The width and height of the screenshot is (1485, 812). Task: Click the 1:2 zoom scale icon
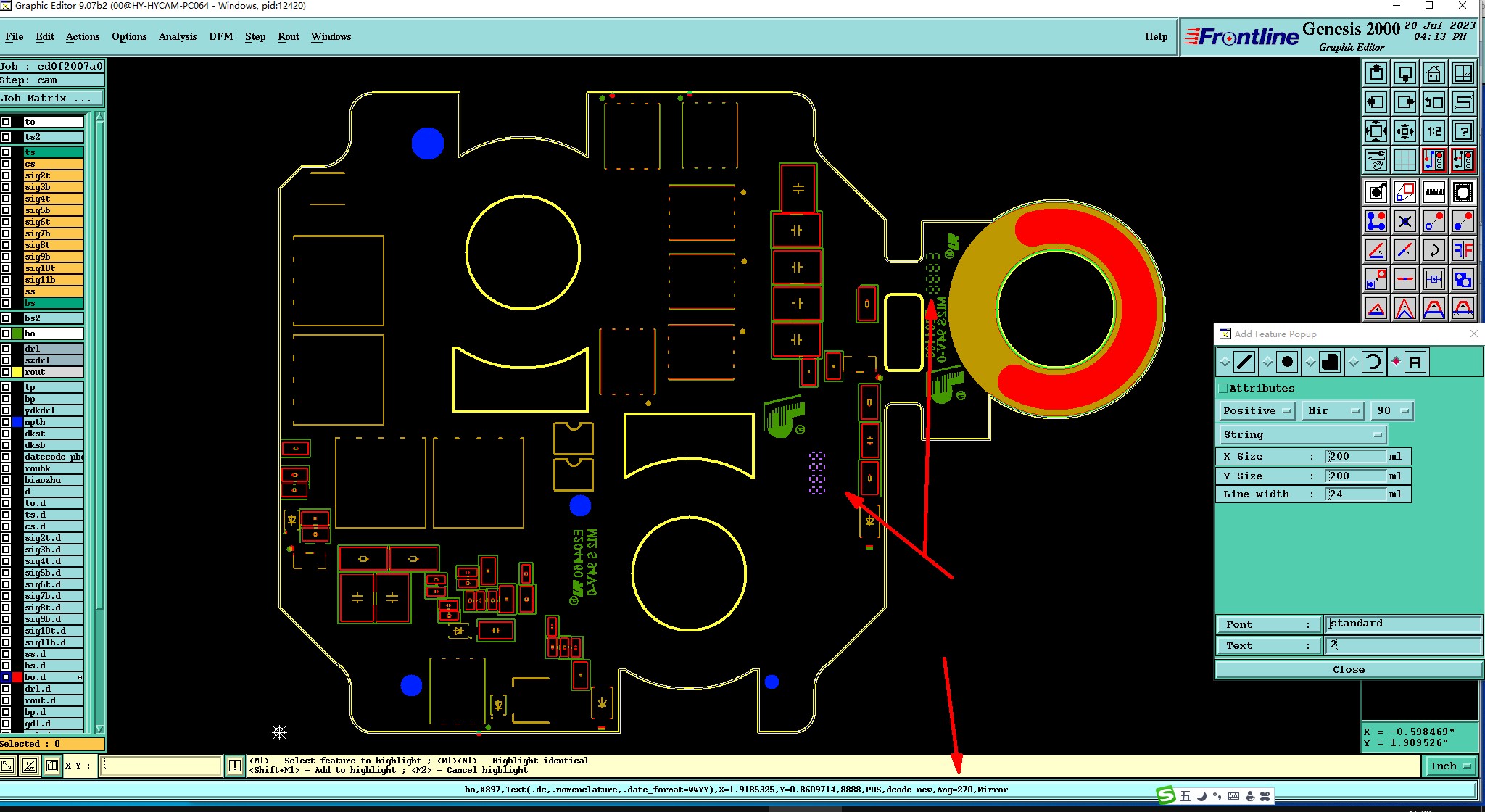pos(1434,131)
